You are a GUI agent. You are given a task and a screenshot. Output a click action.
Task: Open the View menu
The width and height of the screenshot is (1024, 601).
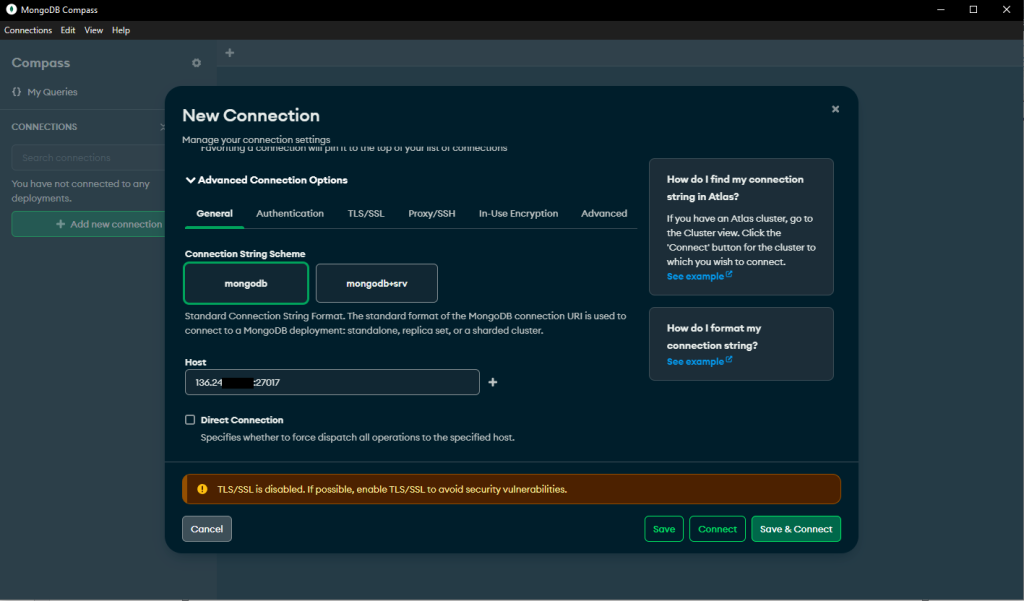[x=93, y=30]
